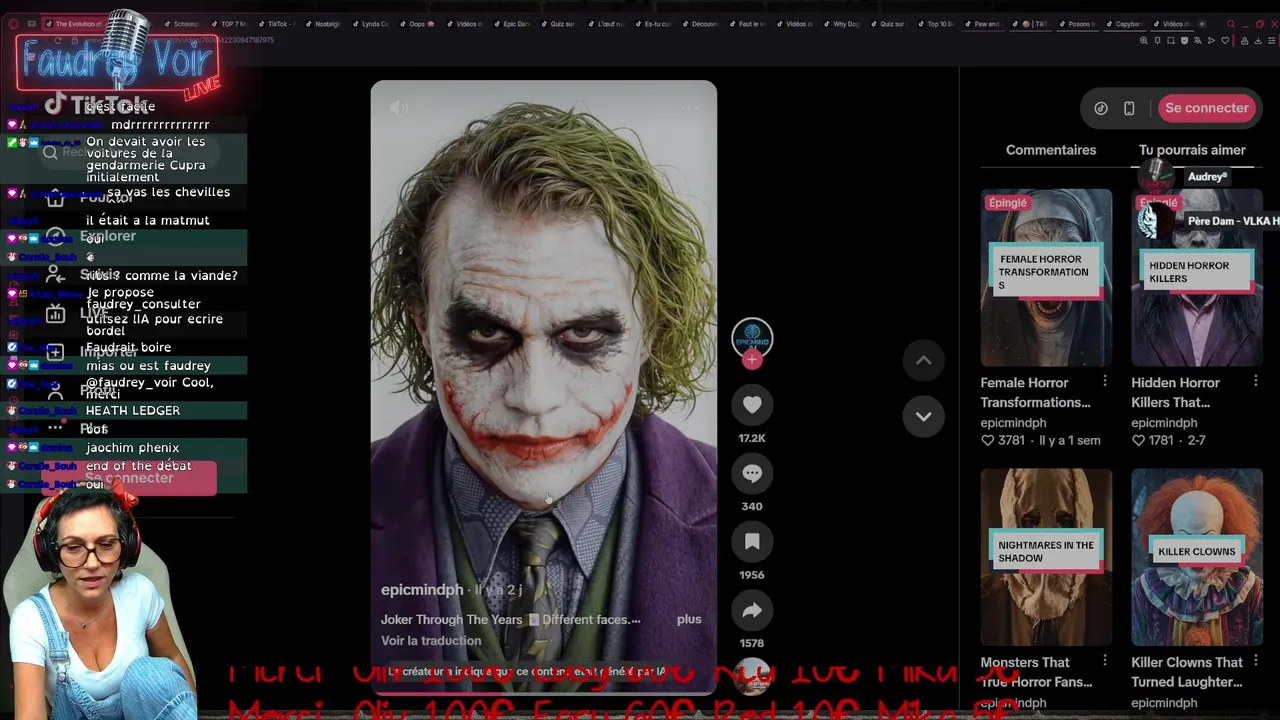The width and height of the screenshot is (1280, 720).
Task: Share the video using the arrow icon
Action: coord(752,610)
